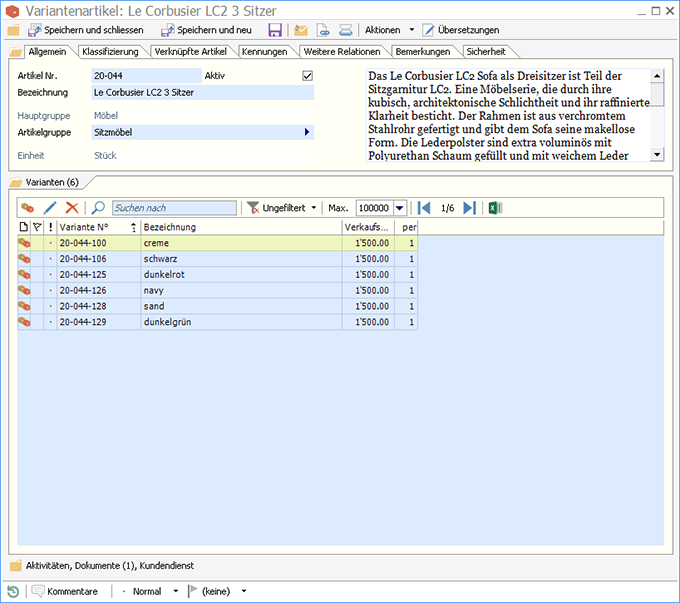This screenshot has height=603, width=680.
Task: Click the document export icon in toolbar
Action: 323,30
